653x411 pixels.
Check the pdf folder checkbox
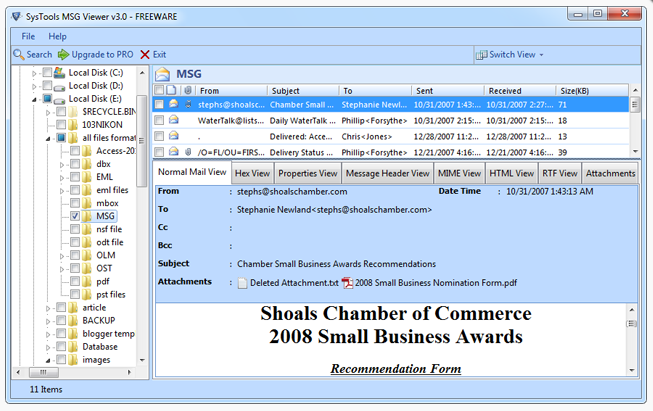coord(75,281)
